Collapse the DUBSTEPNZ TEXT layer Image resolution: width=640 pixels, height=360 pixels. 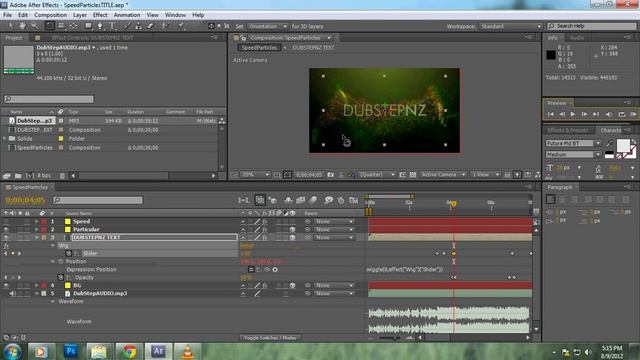click(36, 237)
